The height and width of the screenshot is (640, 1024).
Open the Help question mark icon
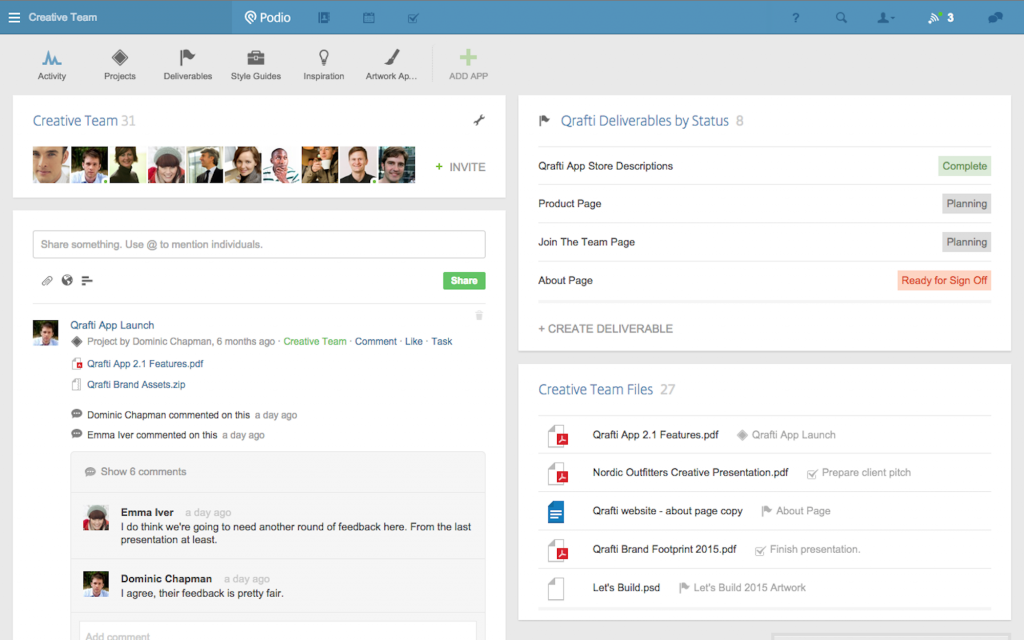click(x=795, y=17)
